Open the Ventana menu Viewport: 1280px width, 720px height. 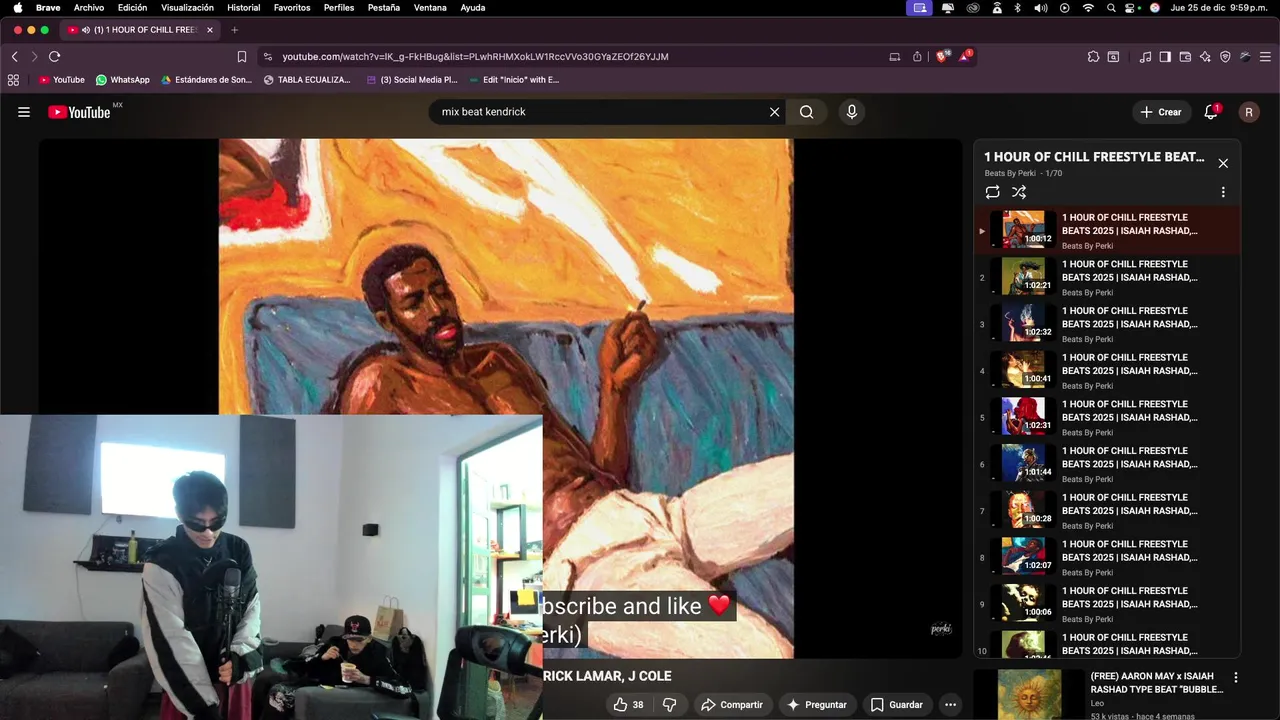(430, 8)
